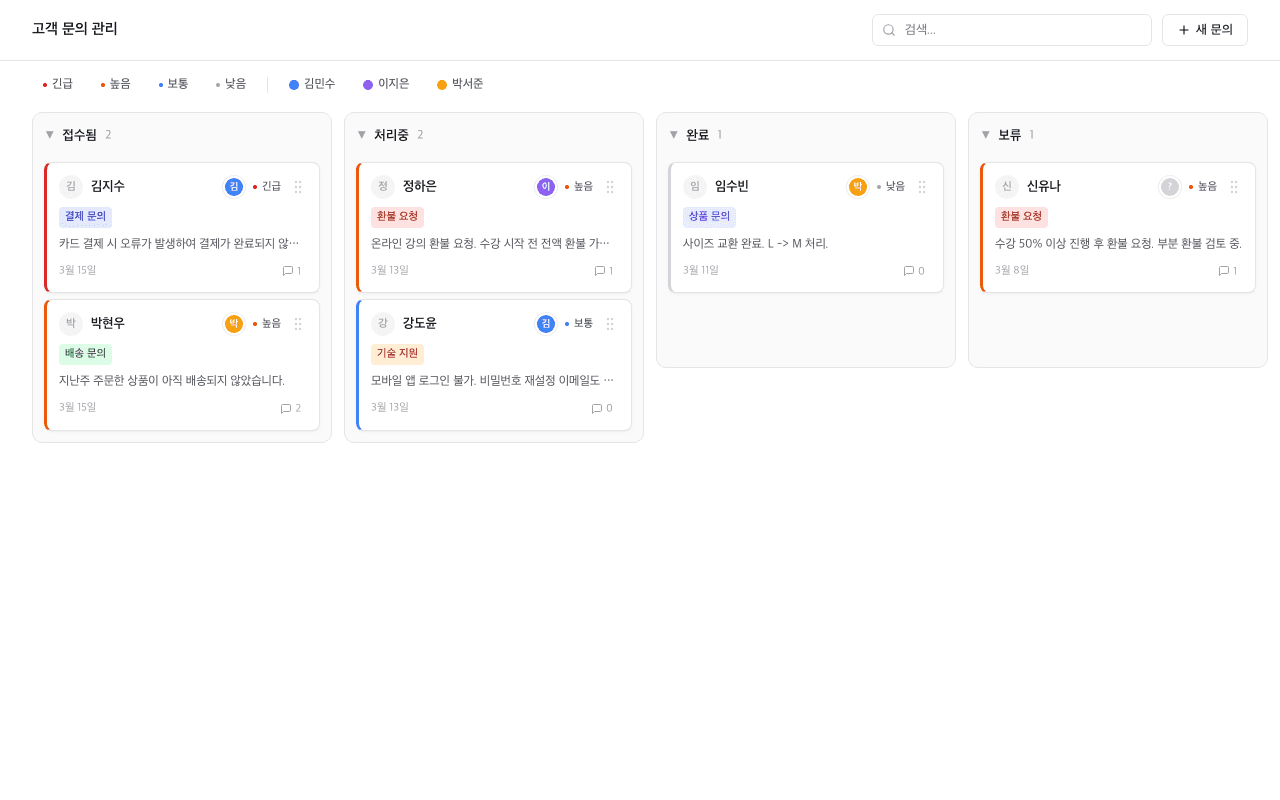Toggle the 낮음 priority filter
This screenshot has height=800, width=1280.
[x=231, y=84]
